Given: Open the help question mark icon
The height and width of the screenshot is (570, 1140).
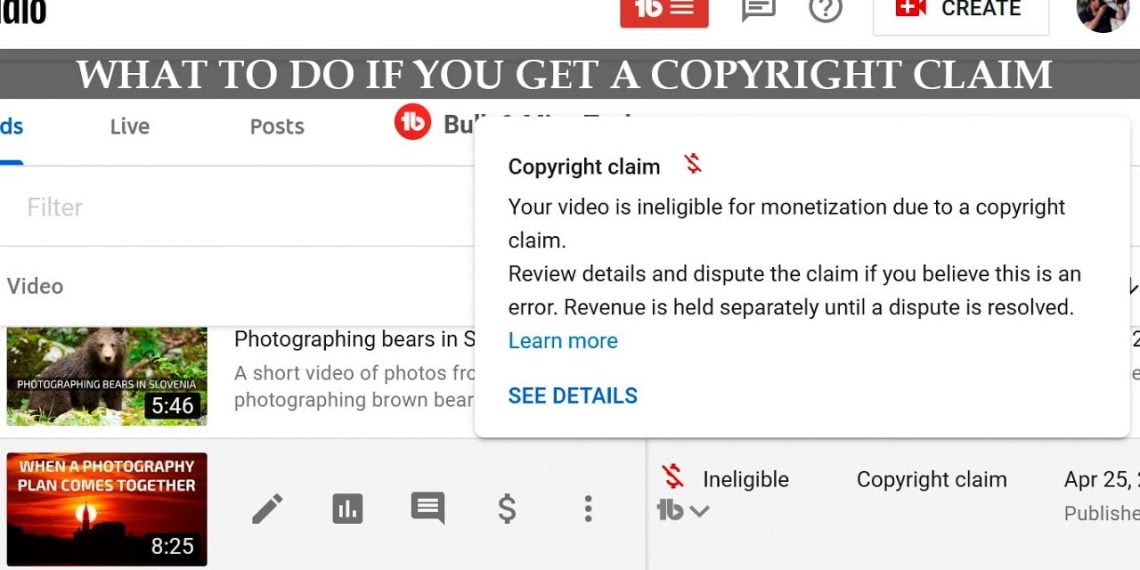Looking at the screenshot, I should [x=825, y=9].
